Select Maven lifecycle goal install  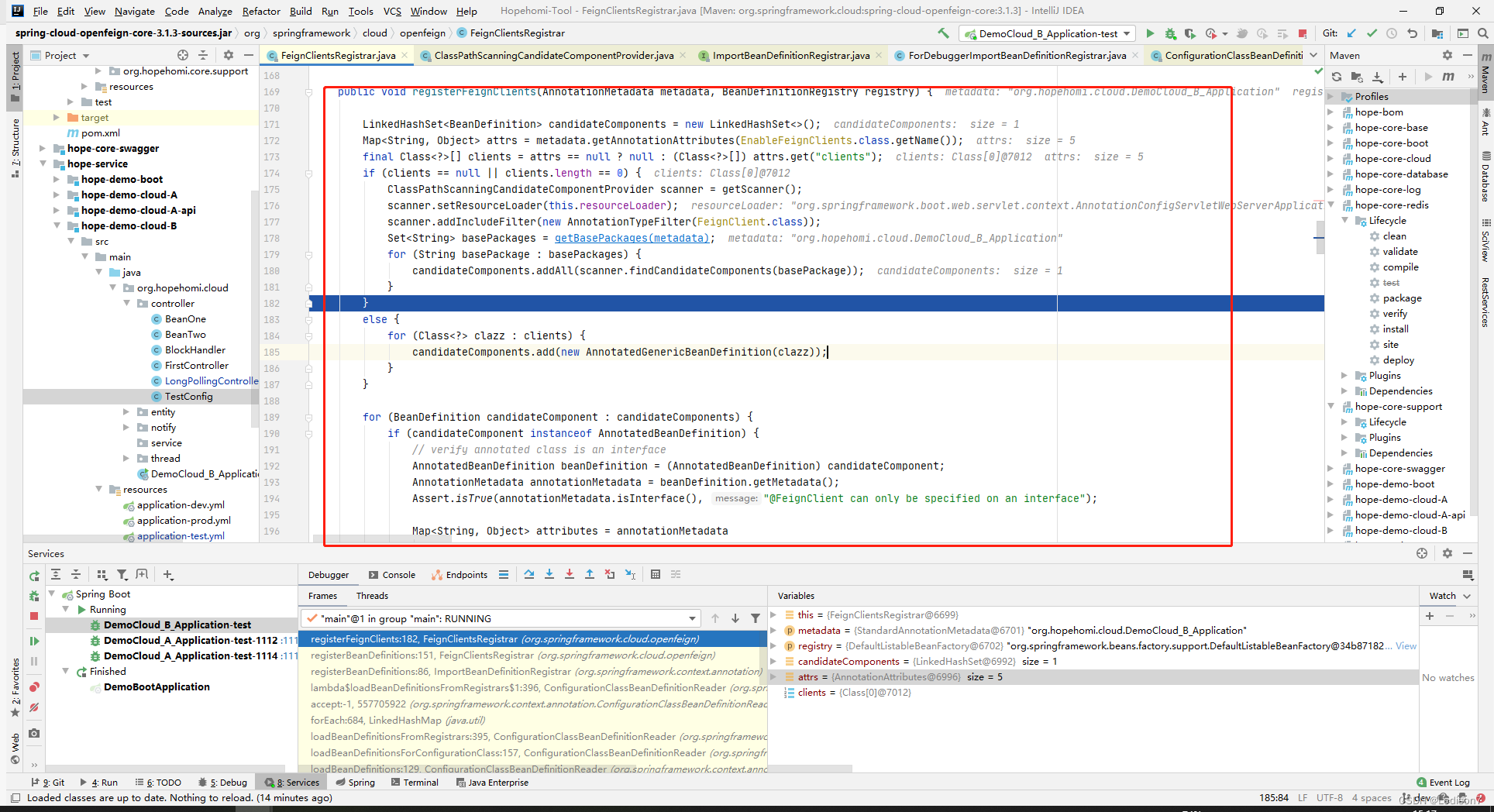[x=1396, y=329]
